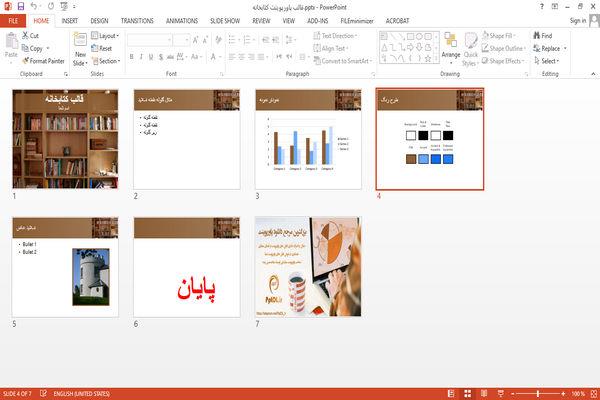Viewport: 600px width, 400px height.
Task: Adjust the zoom slider handle
Action: pyautogui.click(x=538, y=393)
